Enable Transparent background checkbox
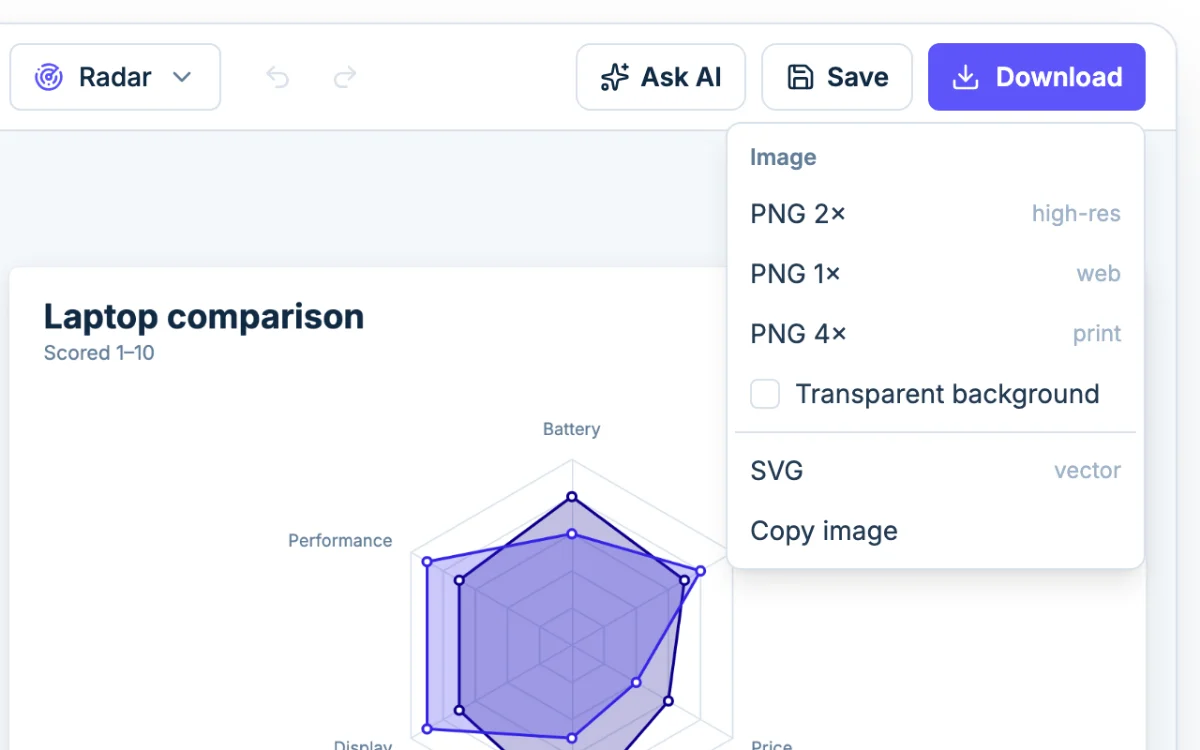Viewport: 1200px width, 750px height. (765, 394)
